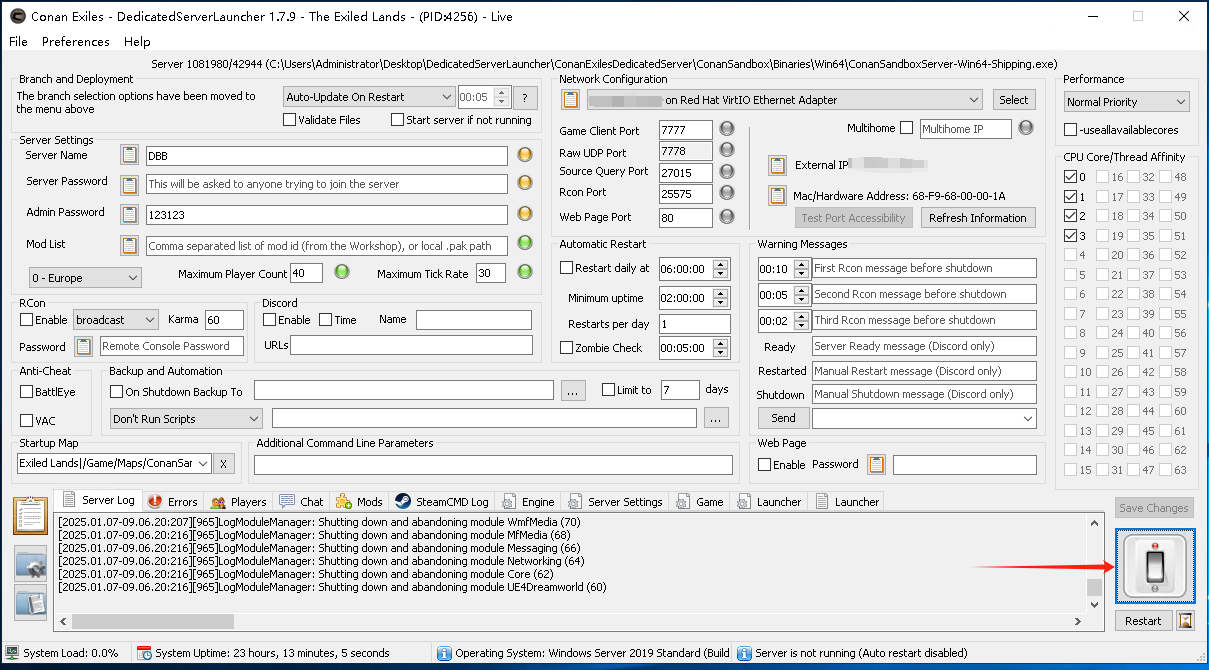
Task: Check the VAC anti-cheat box
Action: point(27,420)
